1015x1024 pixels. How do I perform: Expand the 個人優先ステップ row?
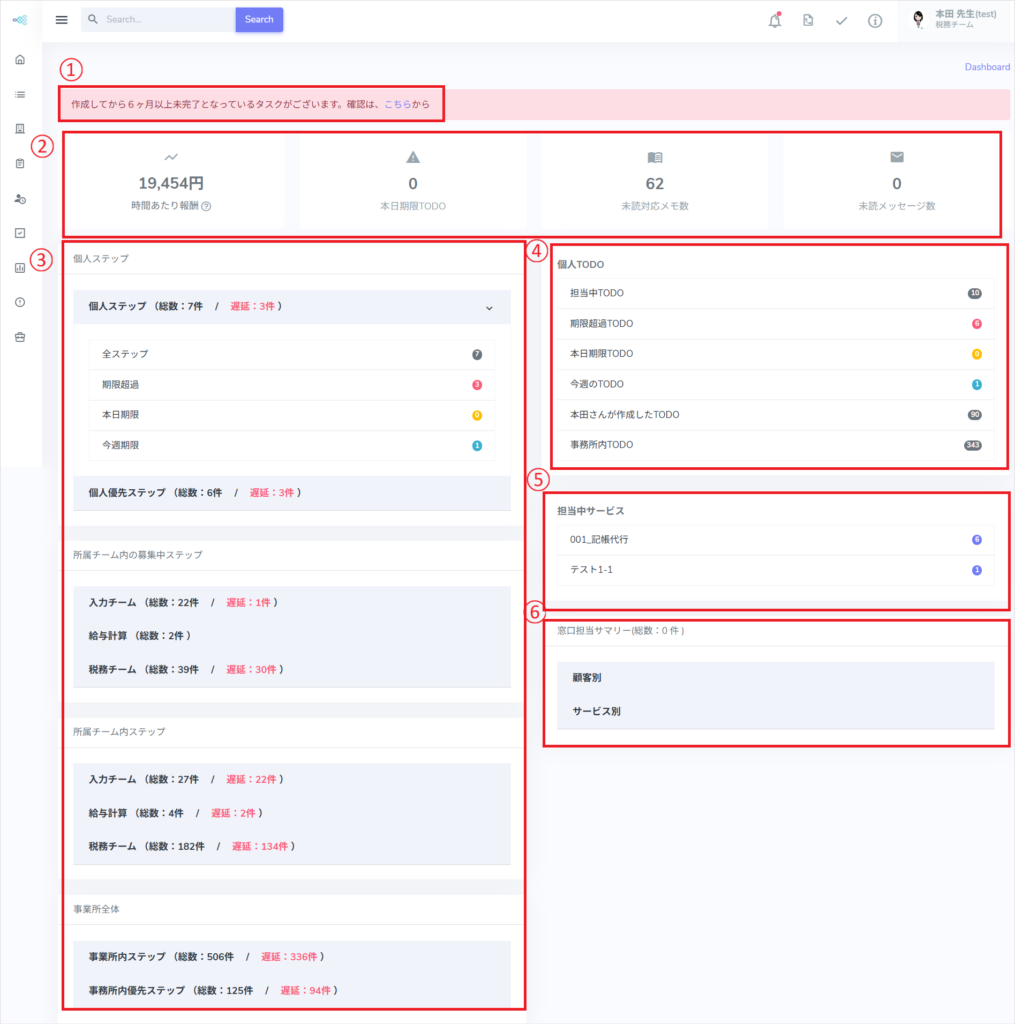pyautogui.click(x=292, y=492)
